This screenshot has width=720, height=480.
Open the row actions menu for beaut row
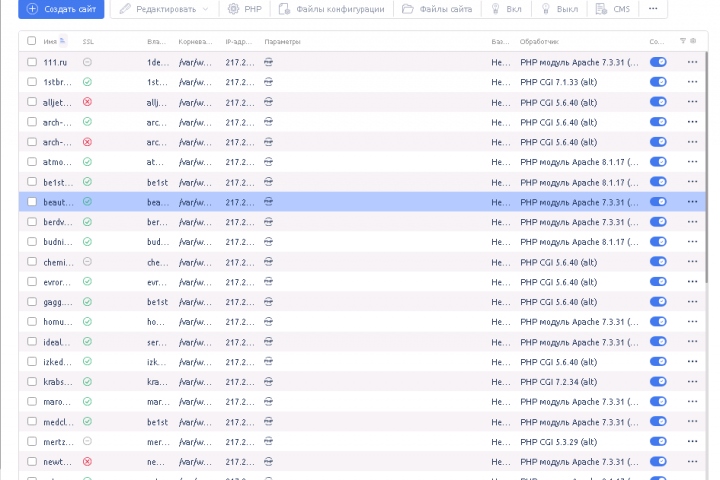[692, 202]
